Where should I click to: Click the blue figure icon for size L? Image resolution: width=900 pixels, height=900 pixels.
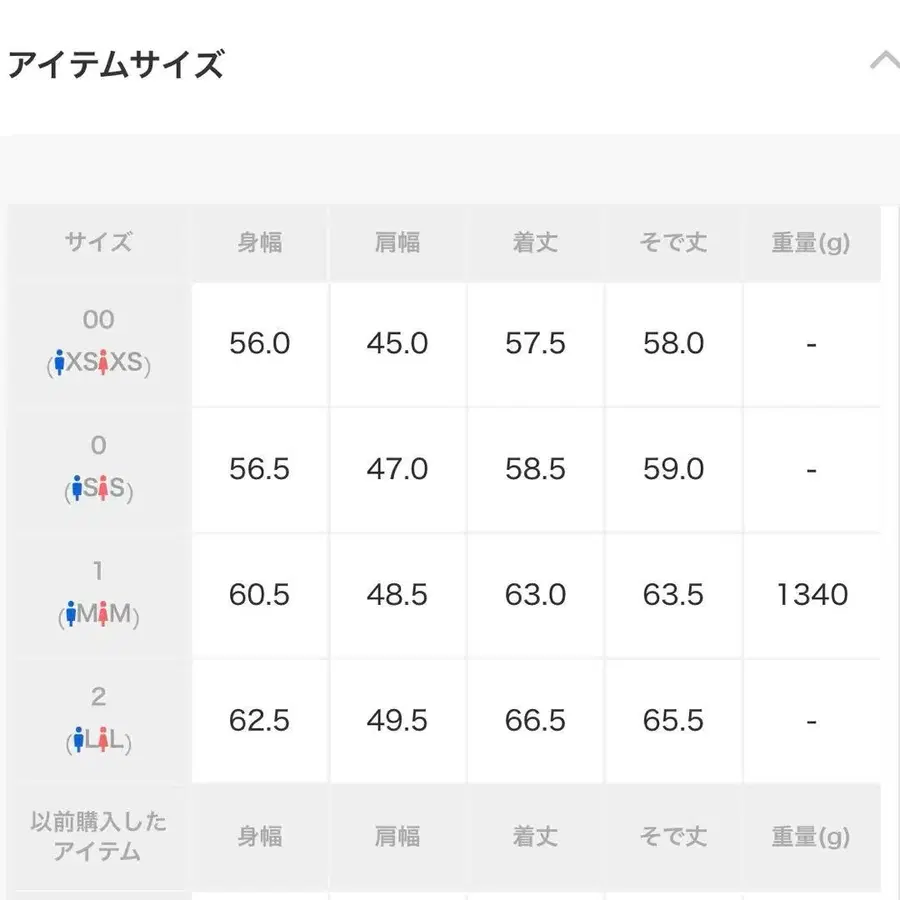(x=78, y=738)
